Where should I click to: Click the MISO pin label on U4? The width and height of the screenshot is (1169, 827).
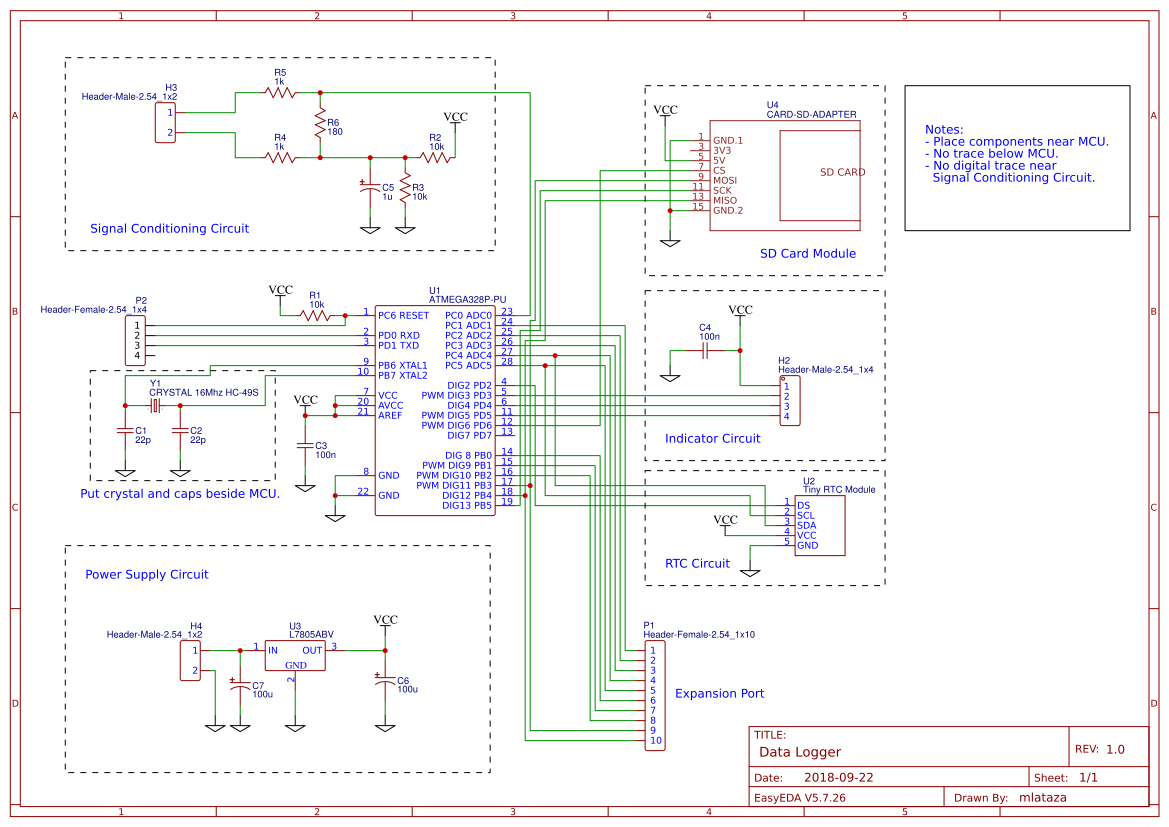[727, 200]
